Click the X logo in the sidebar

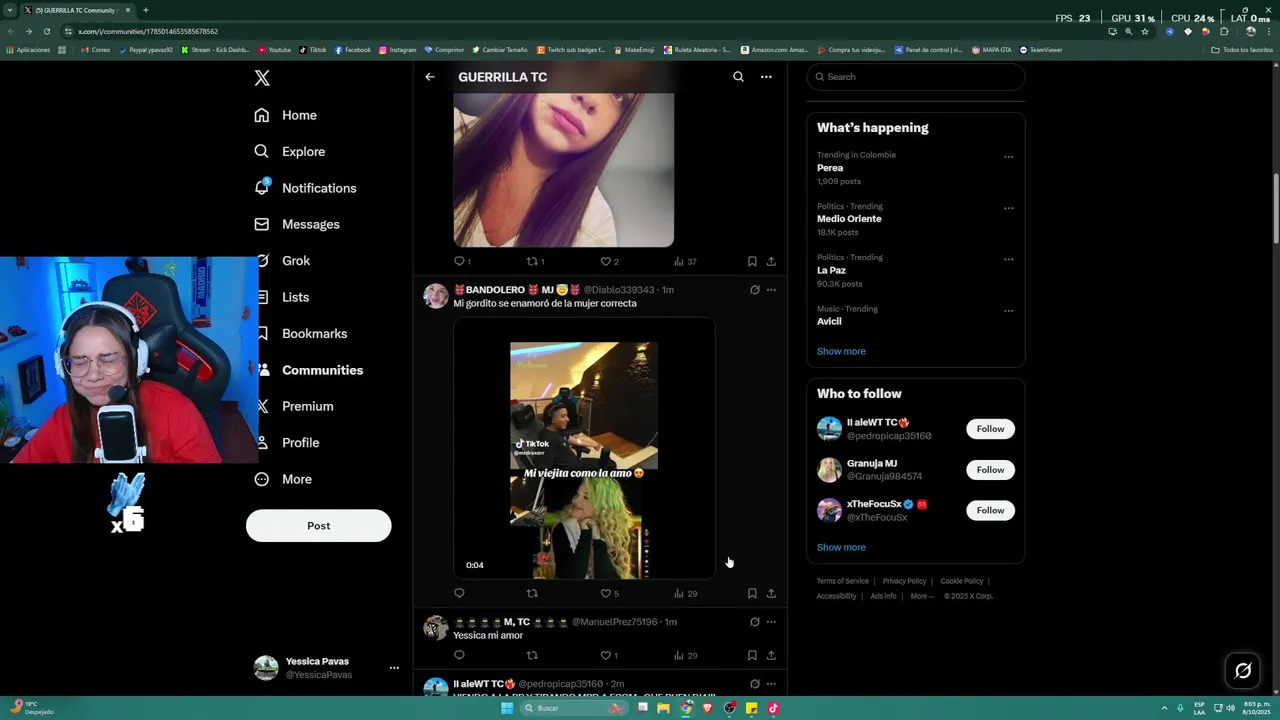coord(262,78)
